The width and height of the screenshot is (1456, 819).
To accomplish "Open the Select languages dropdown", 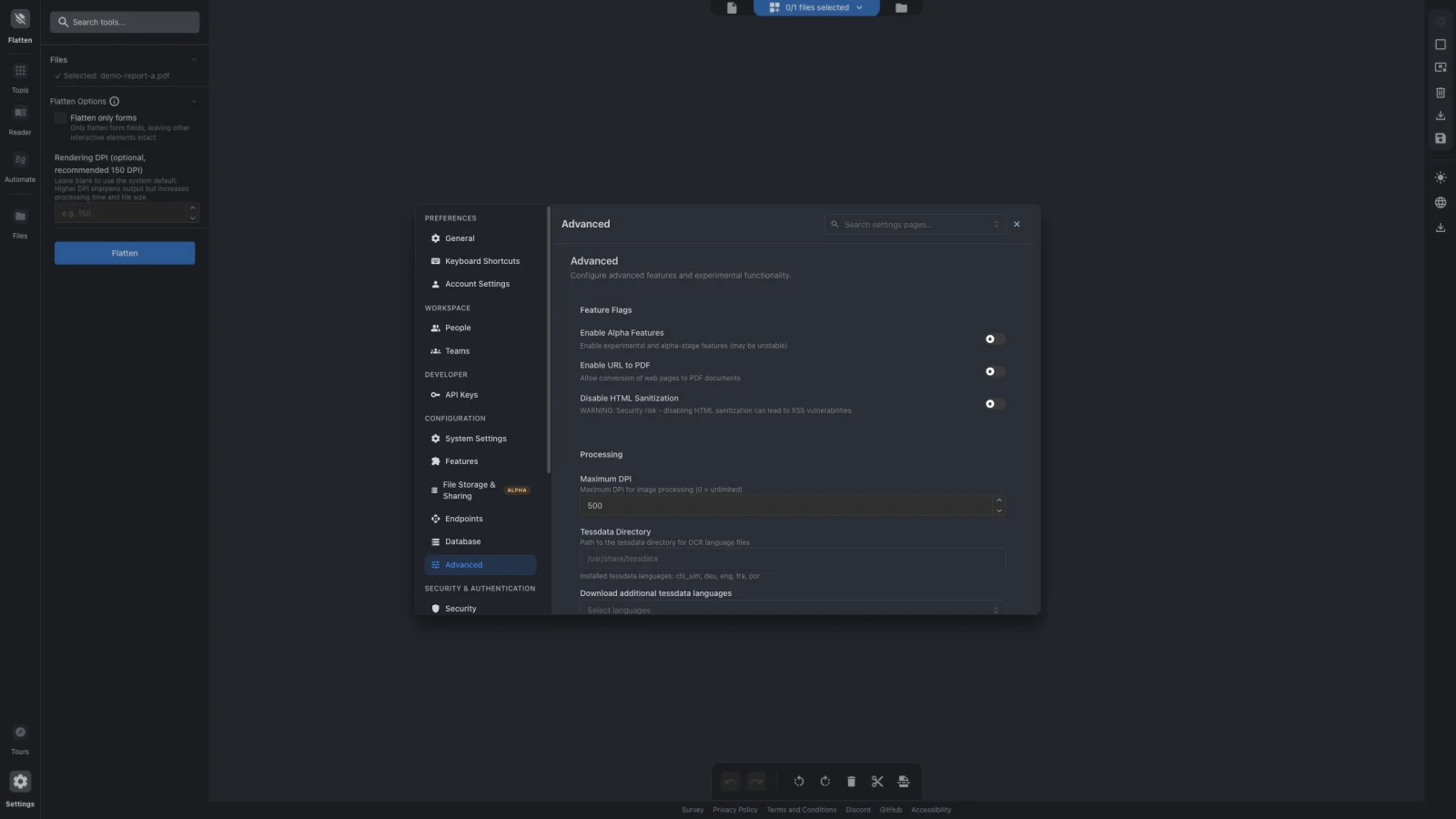I will (x=793, y=609).
